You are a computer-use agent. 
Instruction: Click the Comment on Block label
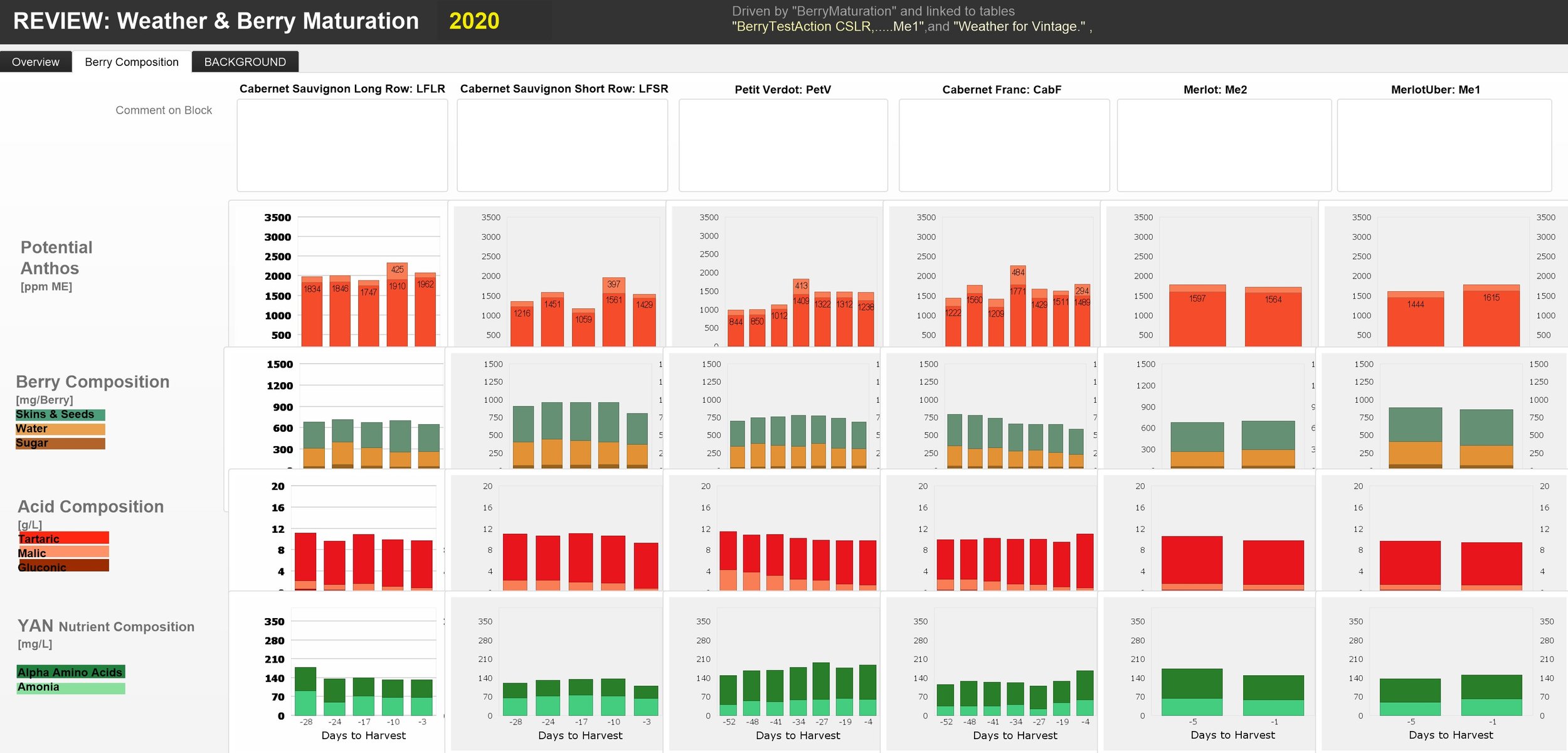tap(164, 110)
